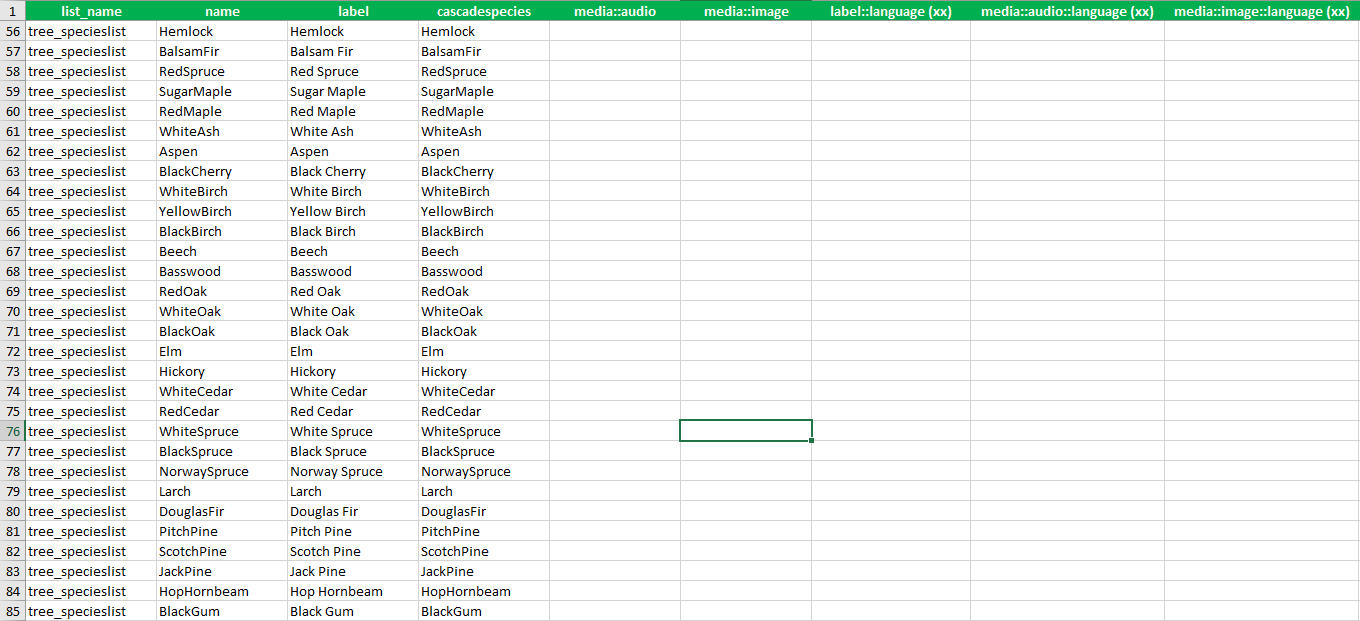1360x621 pixels.
Task: Select the RedSpruce cascadespecies cell
Action: [x=484, y=71]
